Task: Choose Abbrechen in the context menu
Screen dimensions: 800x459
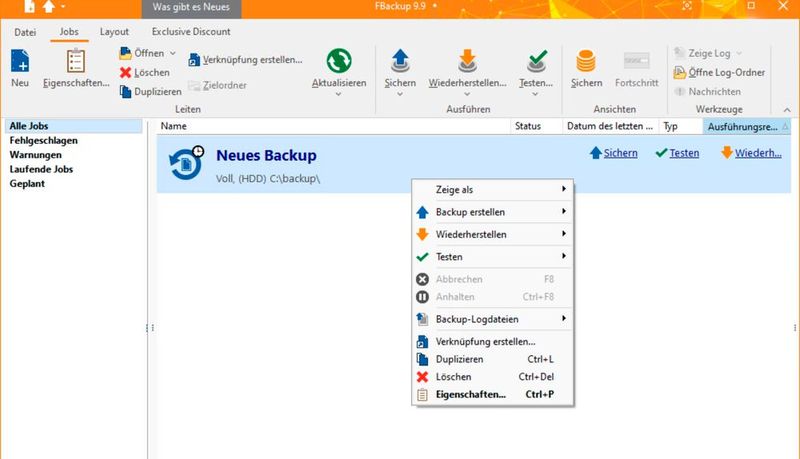Action: click(x=493, y=279)
